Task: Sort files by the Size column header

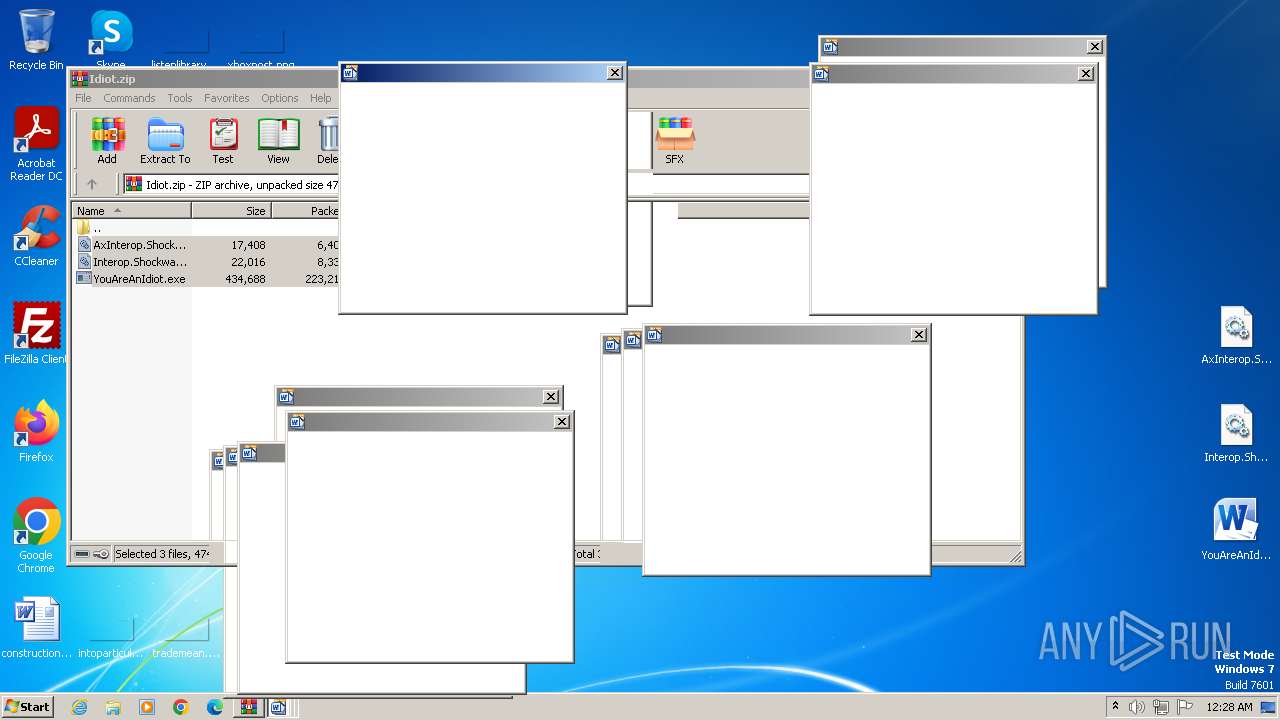Action: tap(231, 211)
